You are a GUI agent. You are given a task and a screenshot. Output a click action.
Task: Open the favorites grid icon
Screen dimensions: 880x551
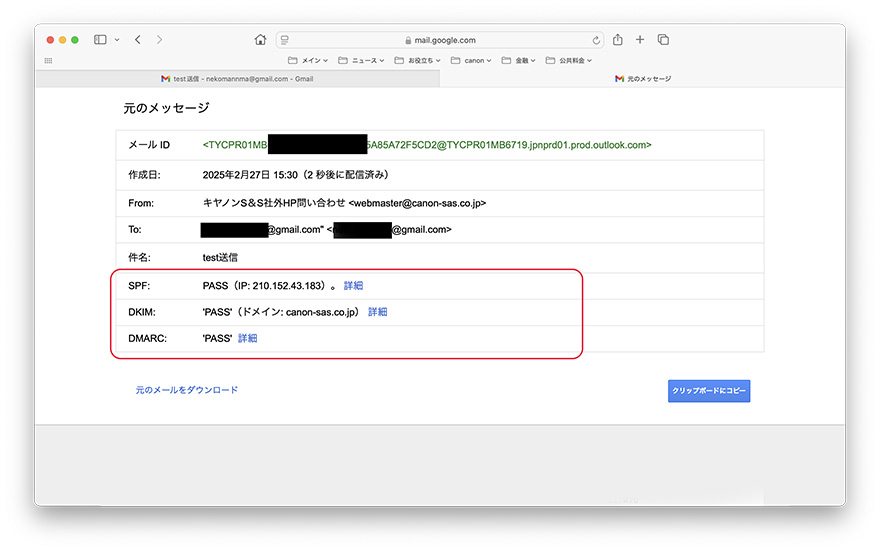[48, 60]
